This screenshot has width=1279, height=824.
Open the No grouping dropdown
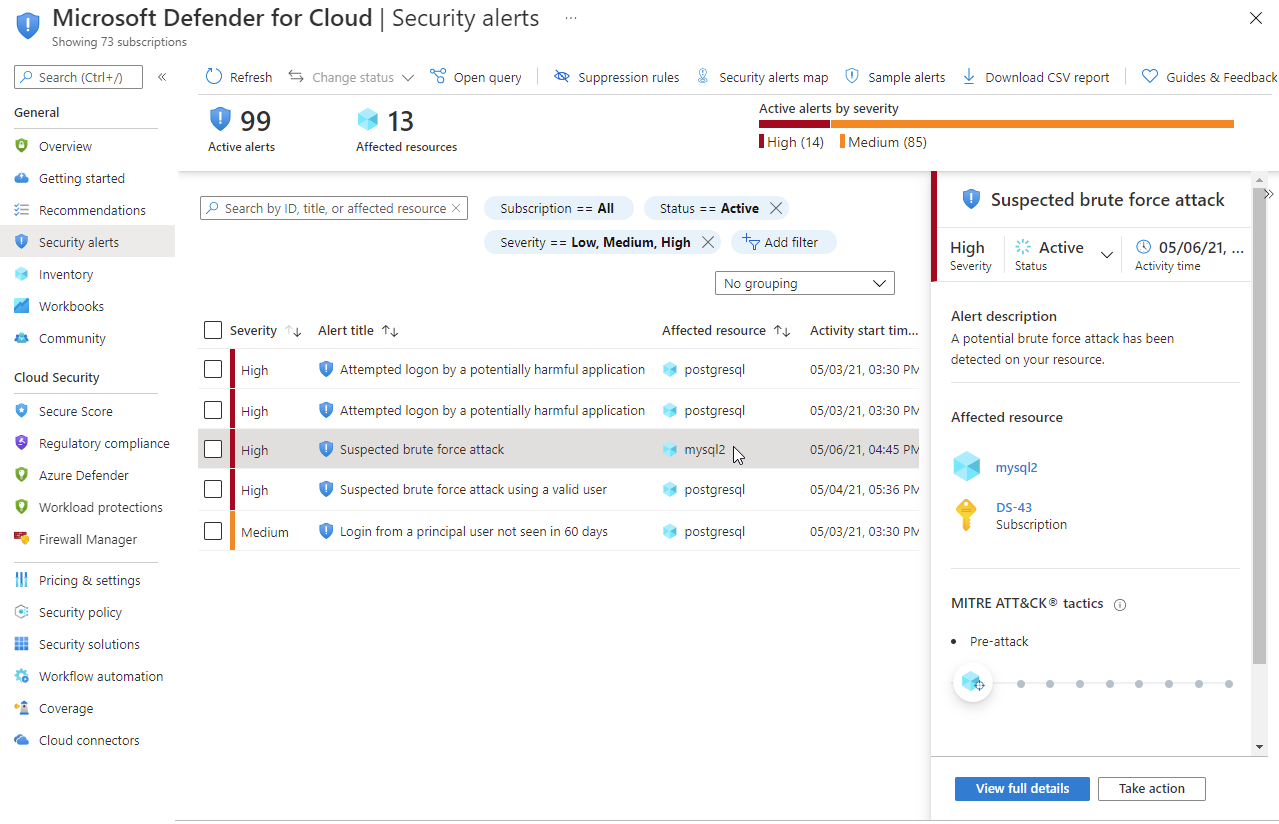click(x=805, y=283)
